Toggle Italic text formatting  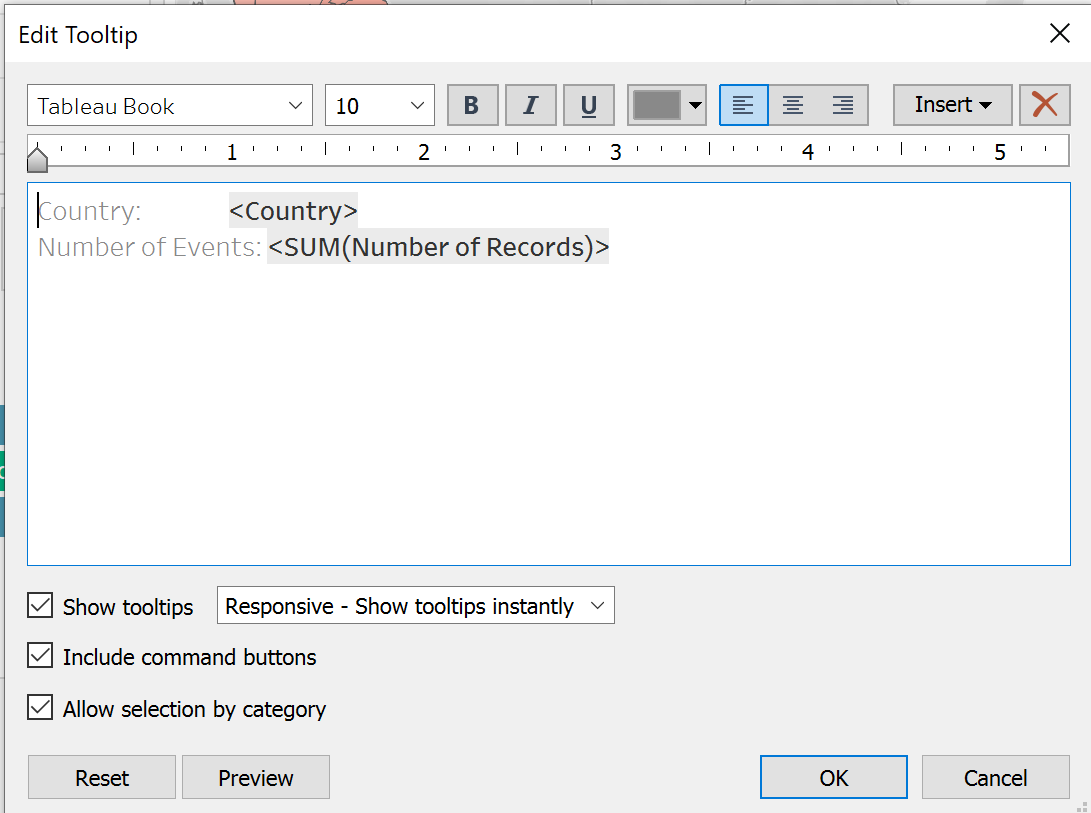point(530,106)
